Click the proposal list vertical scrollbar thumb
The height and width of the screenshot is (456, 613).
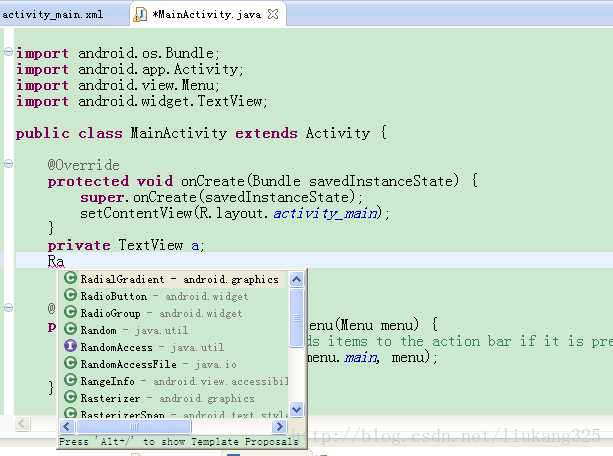[296, 318]
